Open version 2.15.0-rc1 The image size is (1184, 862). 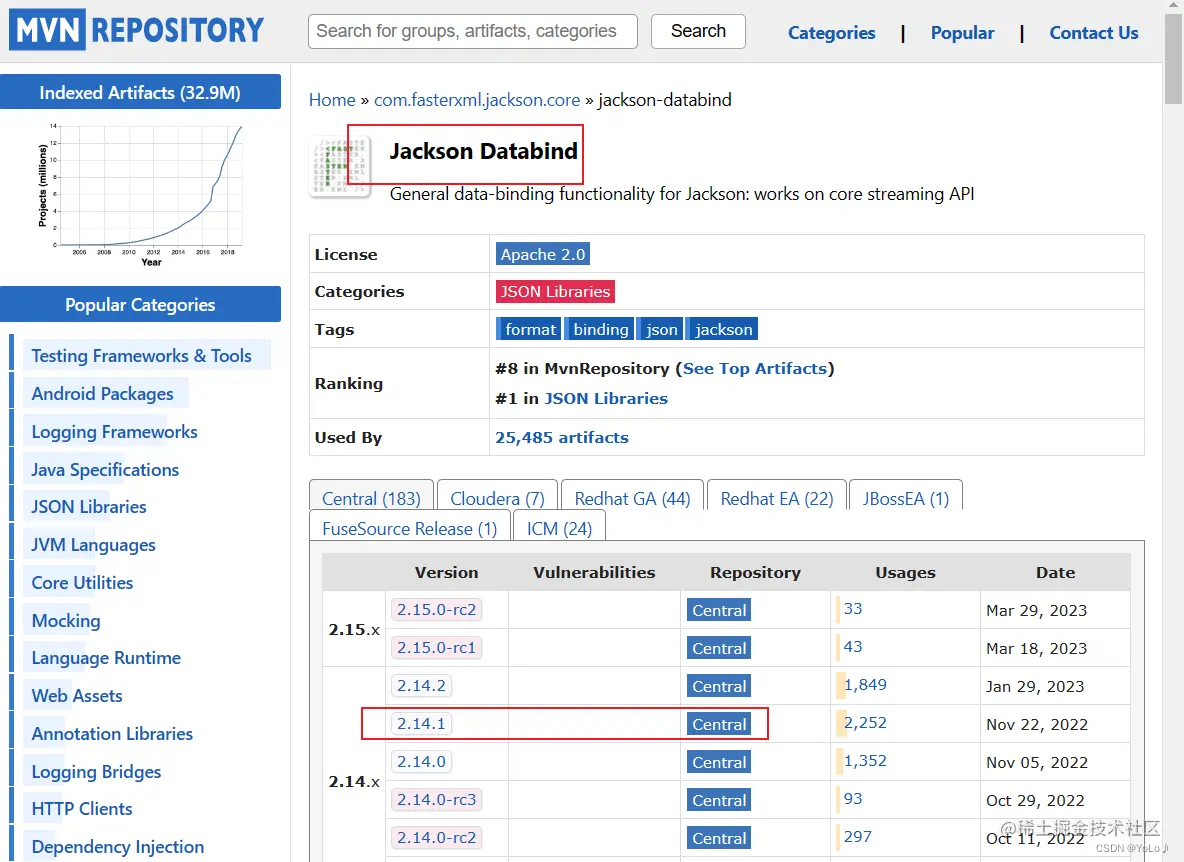[x=436, y=648]
